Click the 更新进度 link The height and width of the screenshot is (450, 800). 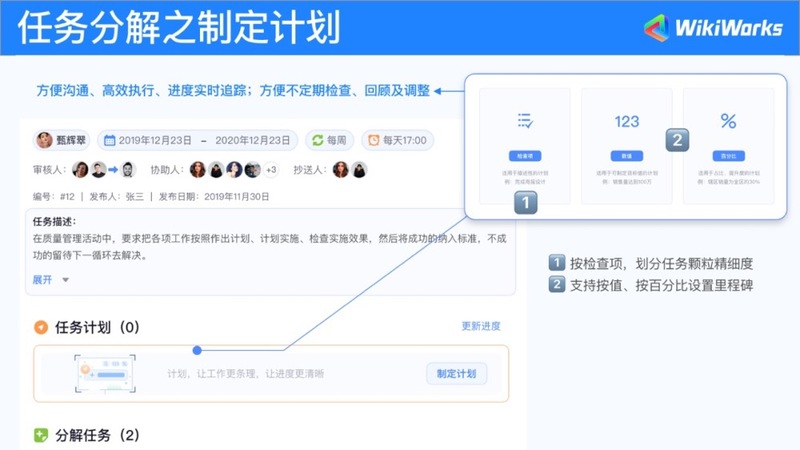point(480,326)
